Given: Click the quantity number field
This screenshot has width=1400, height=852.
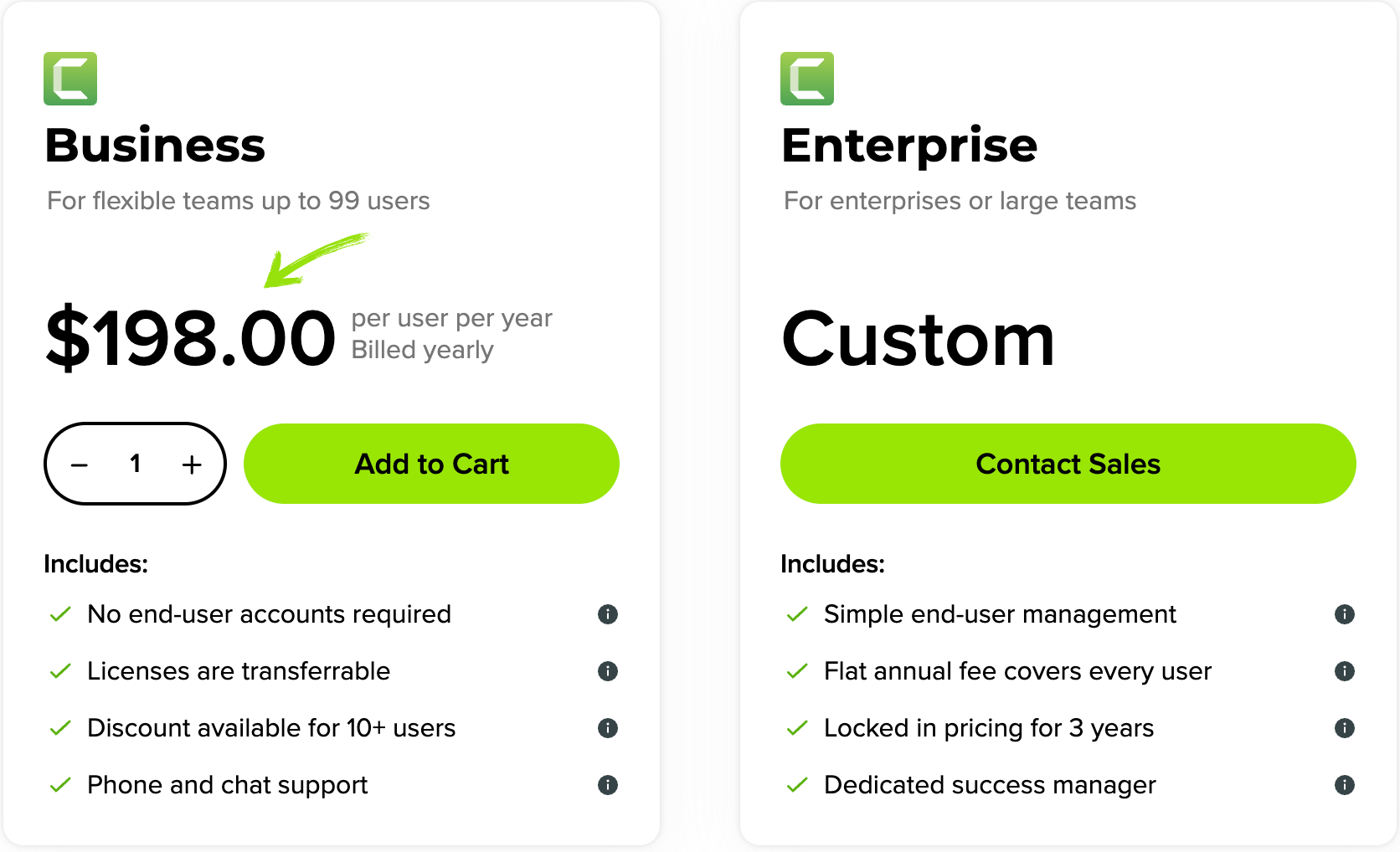Looking at the screenshot, I should tap(136, 464).
